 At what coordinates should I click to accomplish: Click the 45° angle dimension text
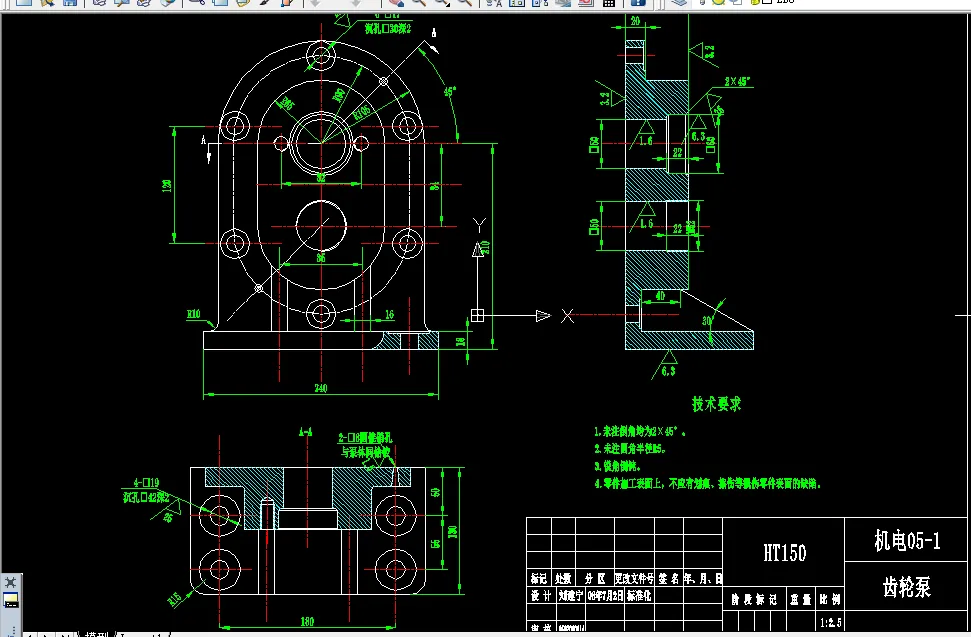pyautogui.click(x=450, y=91)
